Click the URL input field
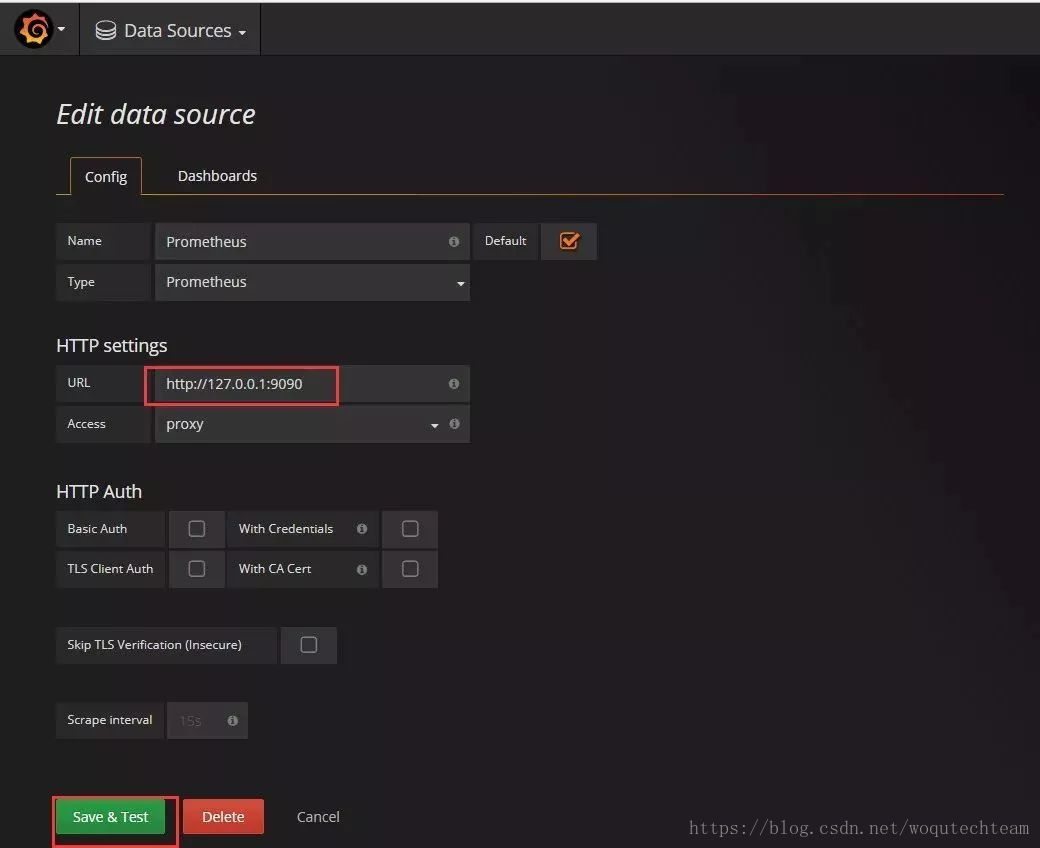 coord(312,384)
